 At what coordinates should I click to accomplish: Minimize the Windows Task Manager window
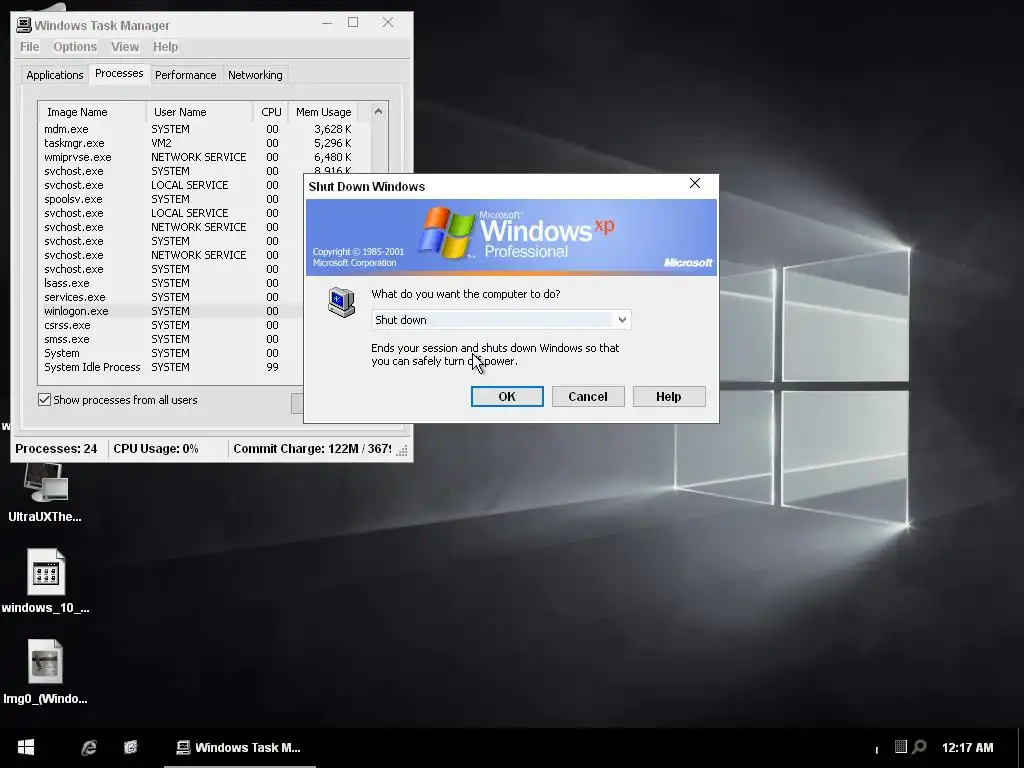click(x=327, y=23)
